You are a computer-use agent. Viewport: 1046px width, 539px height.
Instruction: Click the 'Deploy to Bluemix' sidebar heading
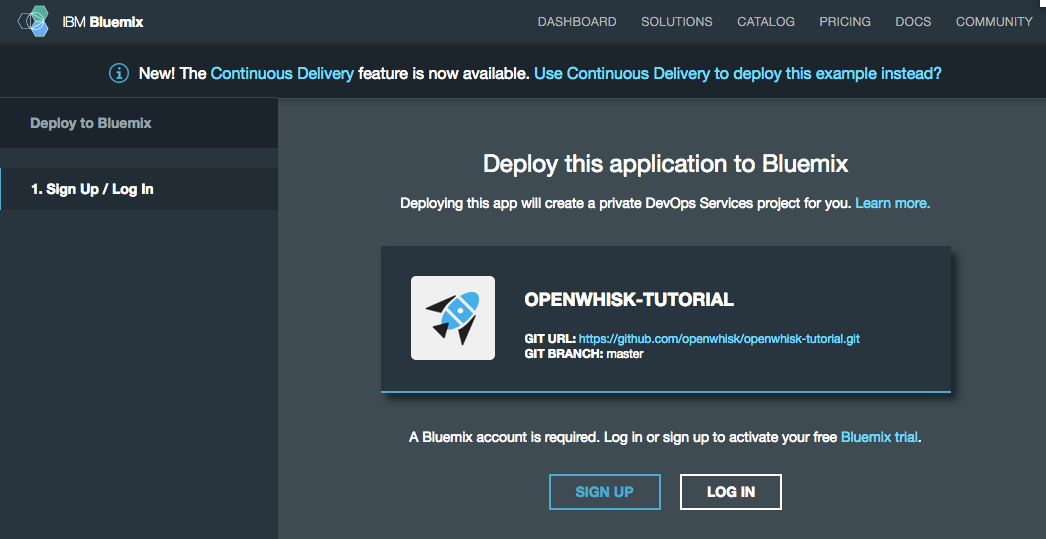point(91,123)
